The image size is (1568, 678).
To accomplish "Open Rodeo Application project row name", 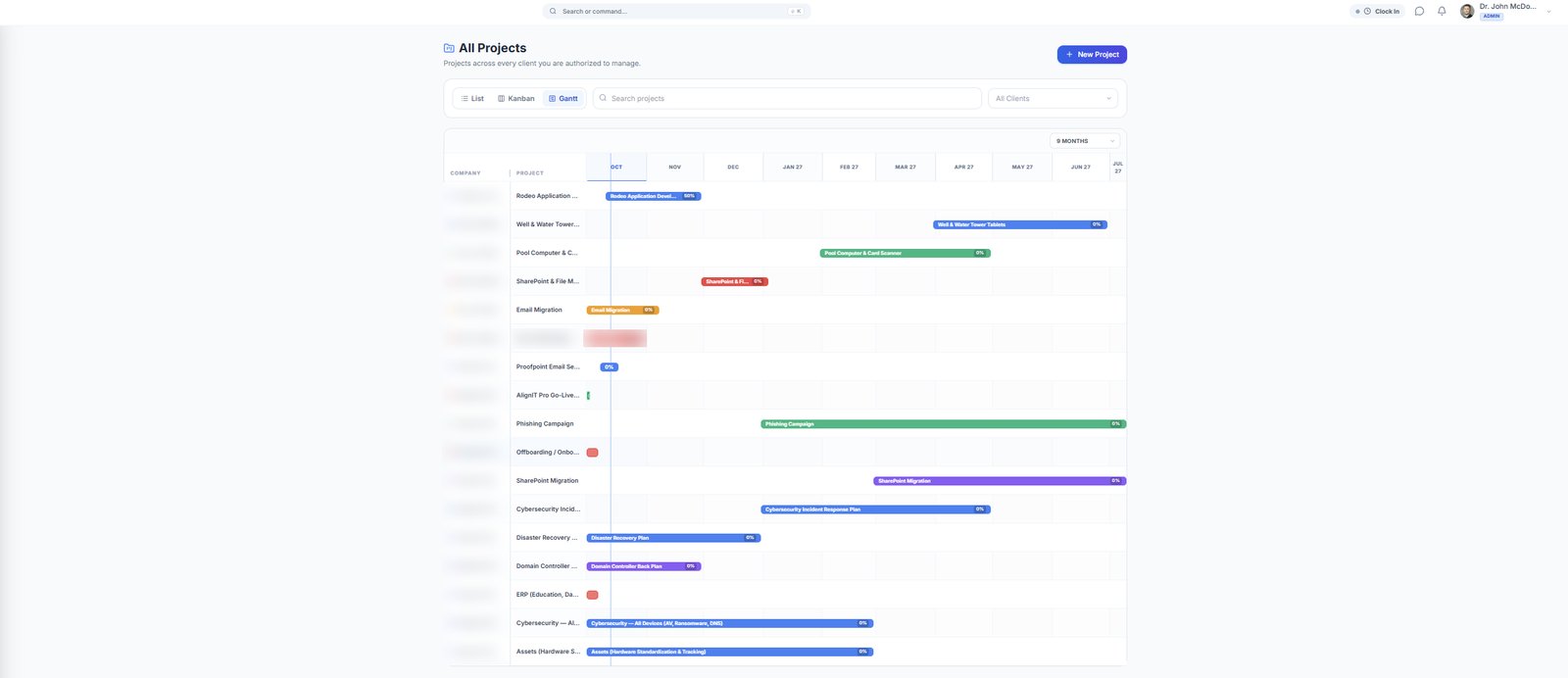I will pyautogui.click(x=547, y=196).
